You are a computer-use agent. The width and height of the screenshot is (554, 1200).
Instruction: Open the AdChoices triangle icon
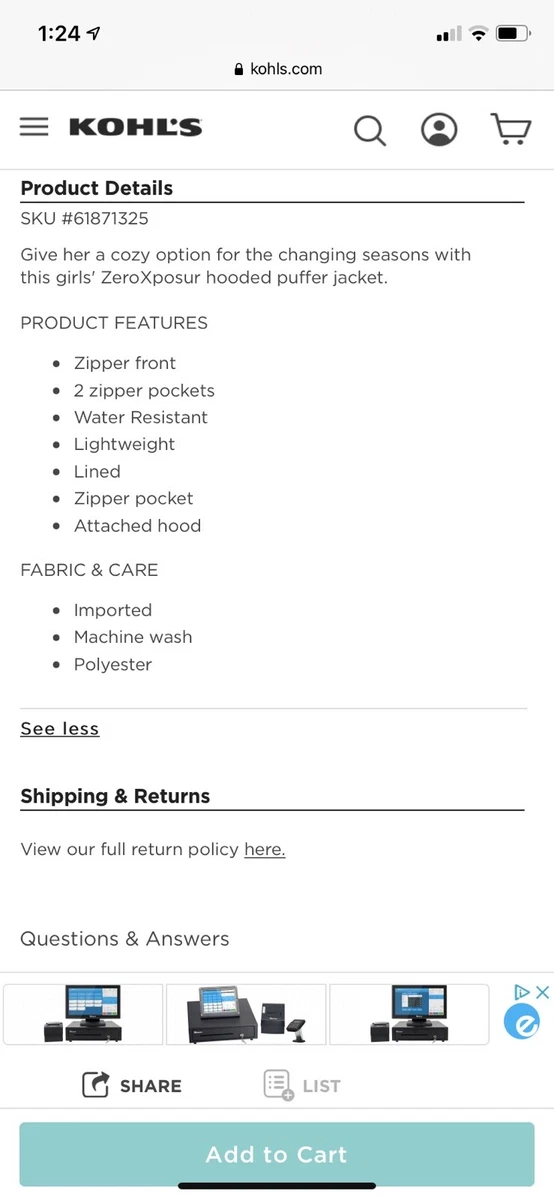coord(521,992)
